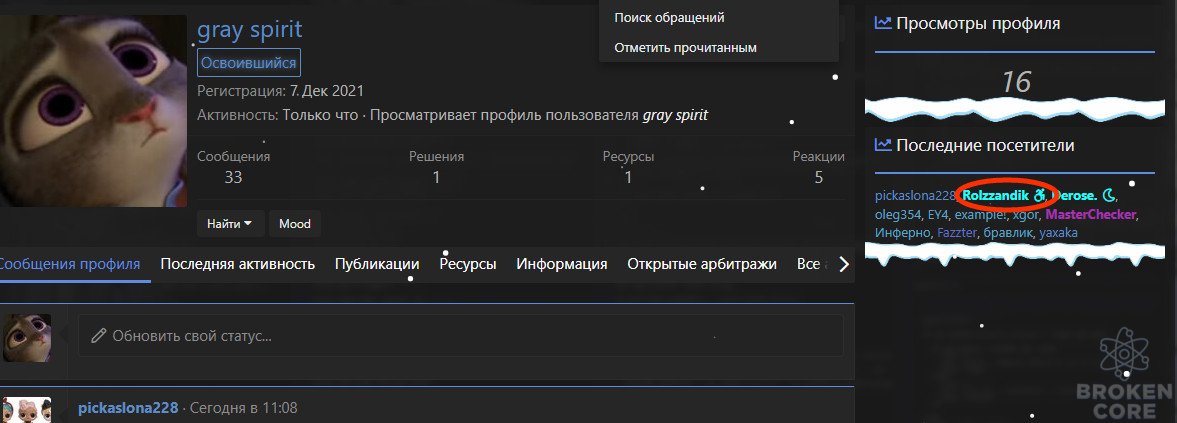Click the large gray spirit avatar image
The height and width of the screenshot is (423, 1177).
pyautogui.click(x=93, y=111)
